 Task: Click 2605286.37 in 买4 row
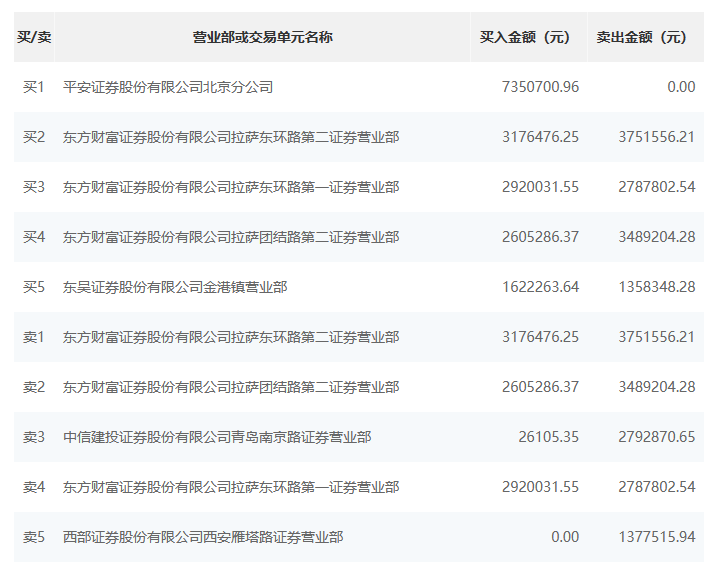point(540,237)
